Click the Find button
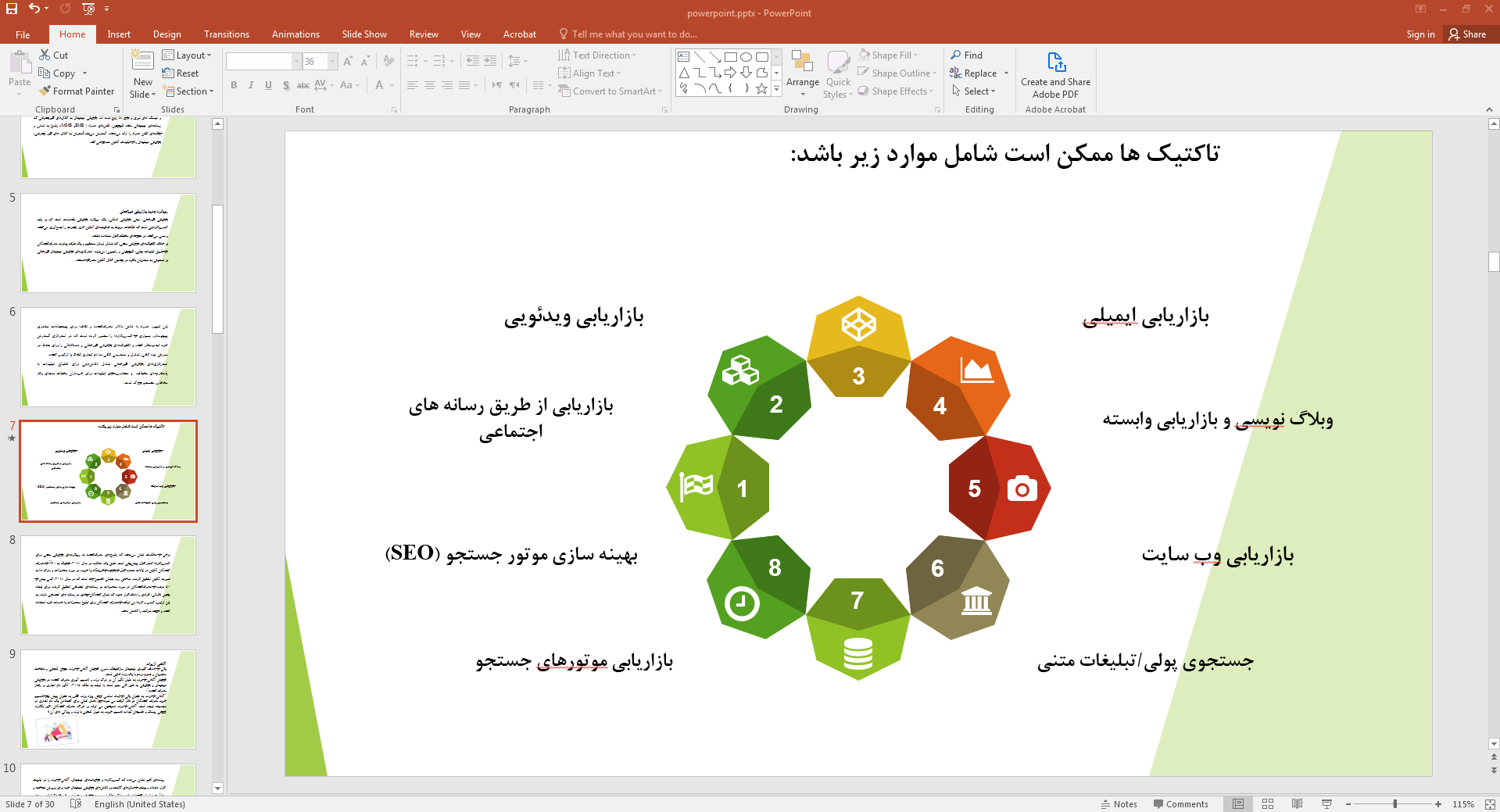This screenshot has height=812, width=1500. 966,55
